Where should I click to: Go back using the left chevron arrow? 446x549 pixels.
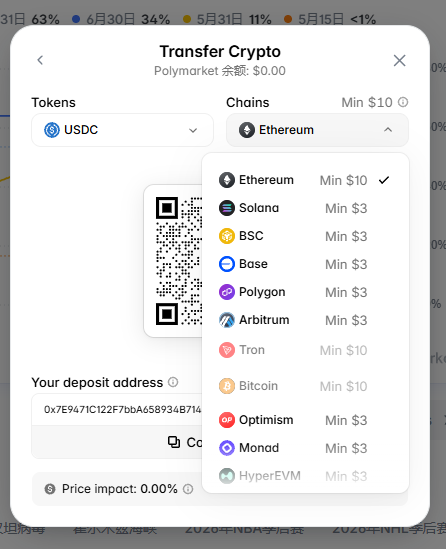pos(40,60)
